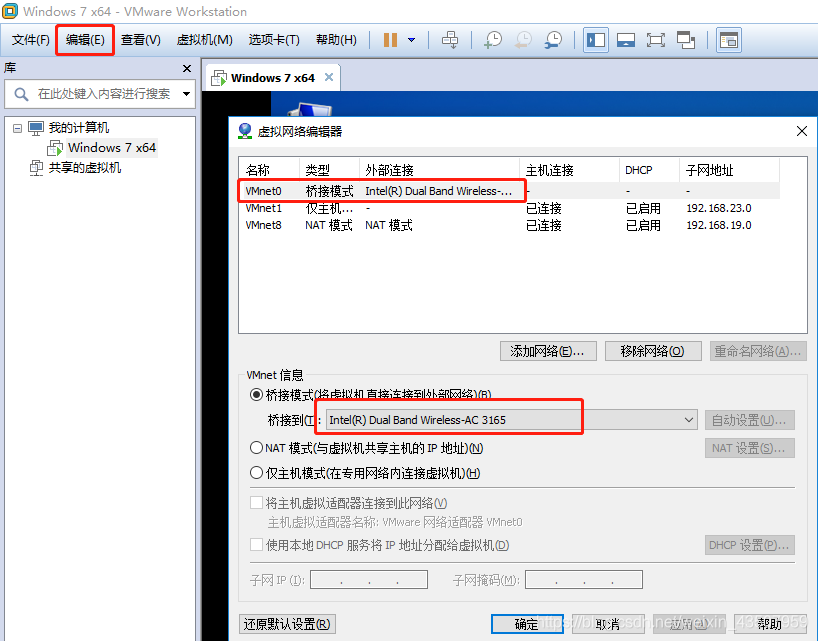Enter full screen mode icon
The image size is (818, 641).
click(655, 40)
